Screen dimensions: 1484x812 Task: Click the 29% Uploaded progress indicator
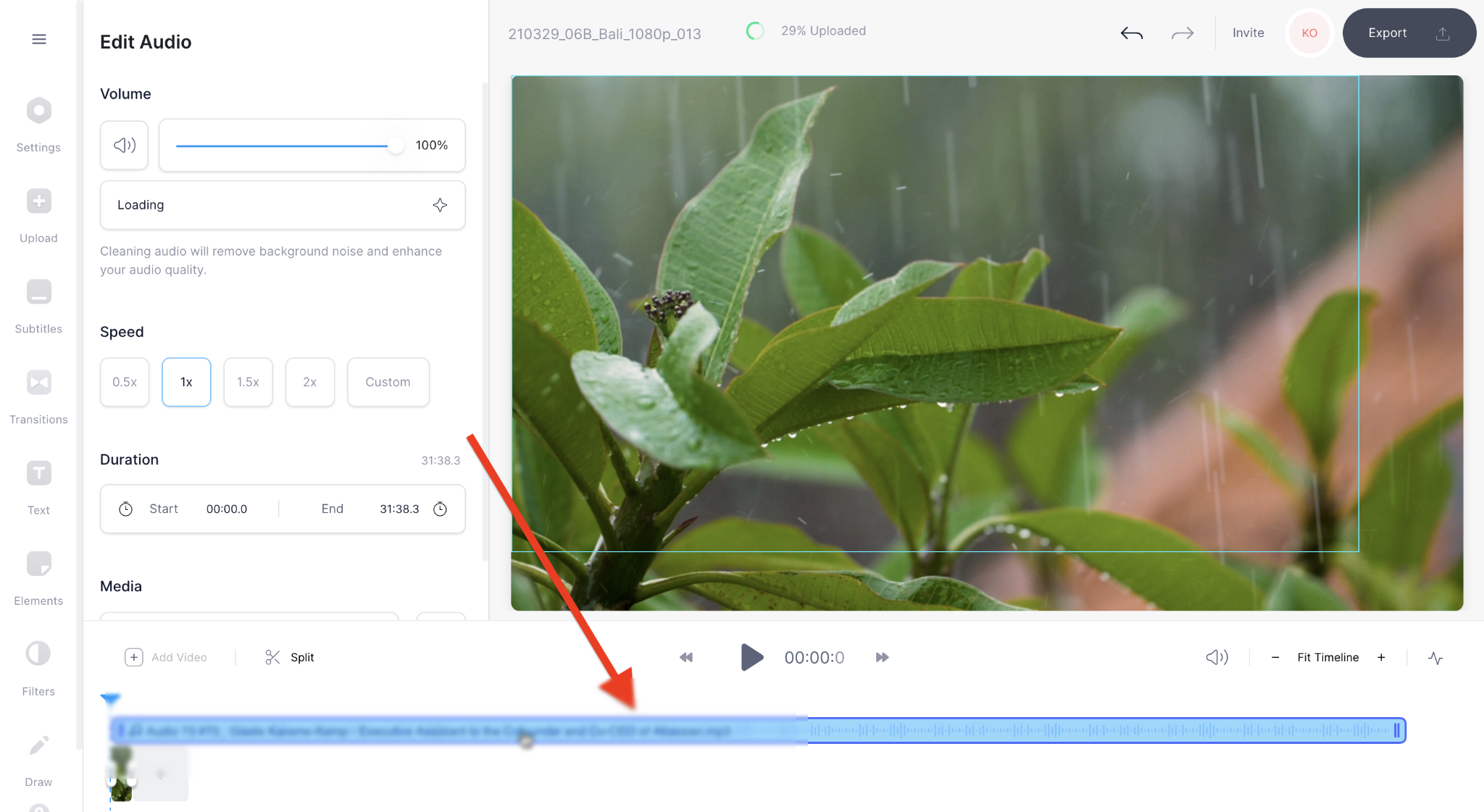[x=806, y=31]
